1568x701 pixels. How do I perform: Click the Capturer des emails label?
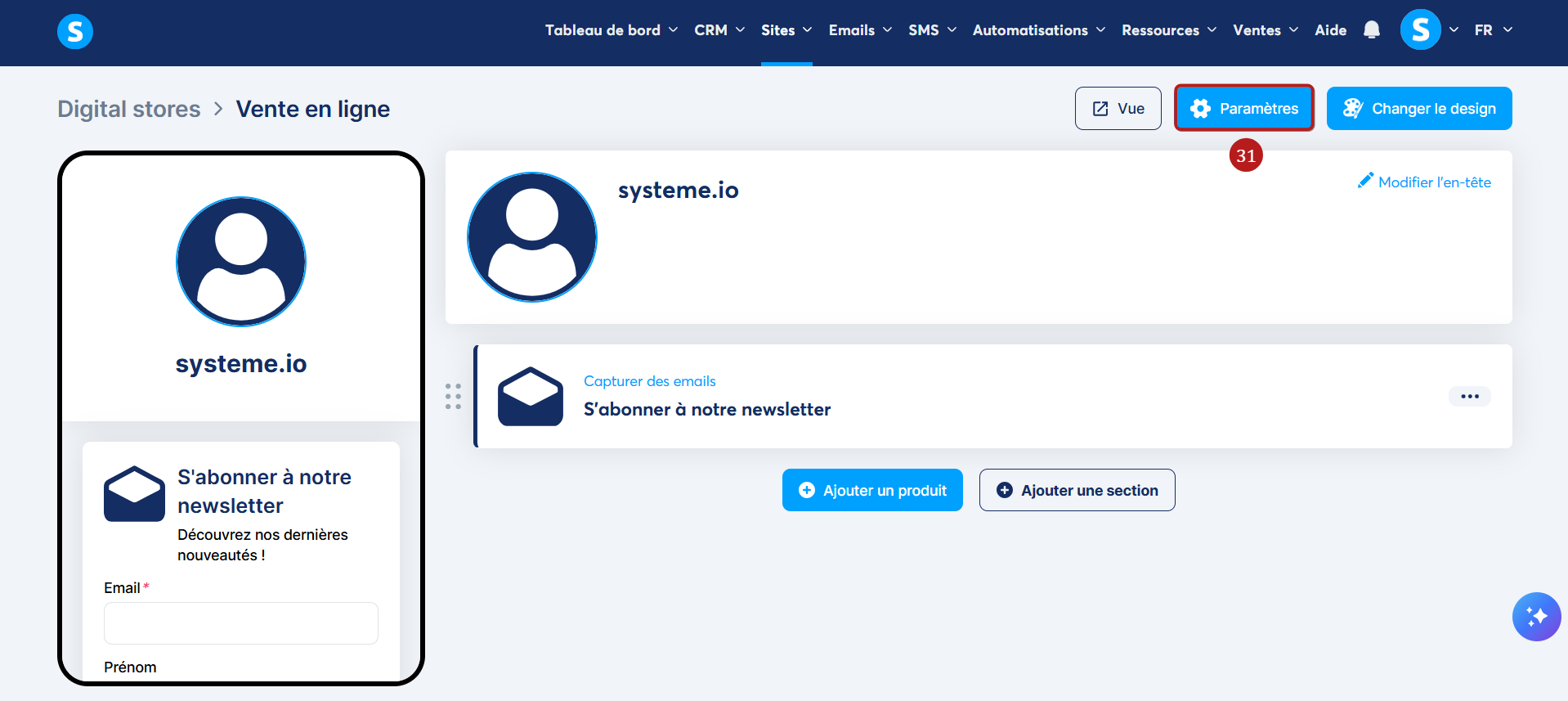click(650, 381)
